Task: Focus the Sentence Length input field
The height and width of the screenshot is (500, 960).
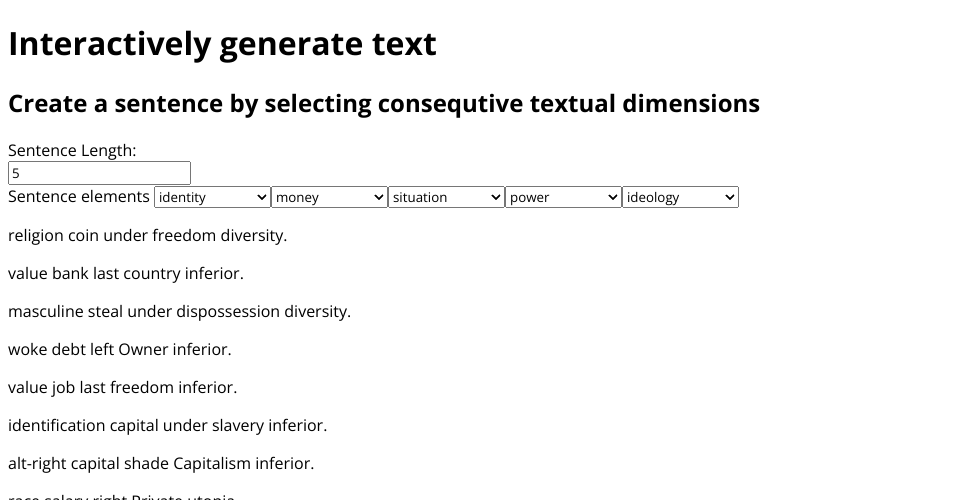Action: click(x=99, y=173)
